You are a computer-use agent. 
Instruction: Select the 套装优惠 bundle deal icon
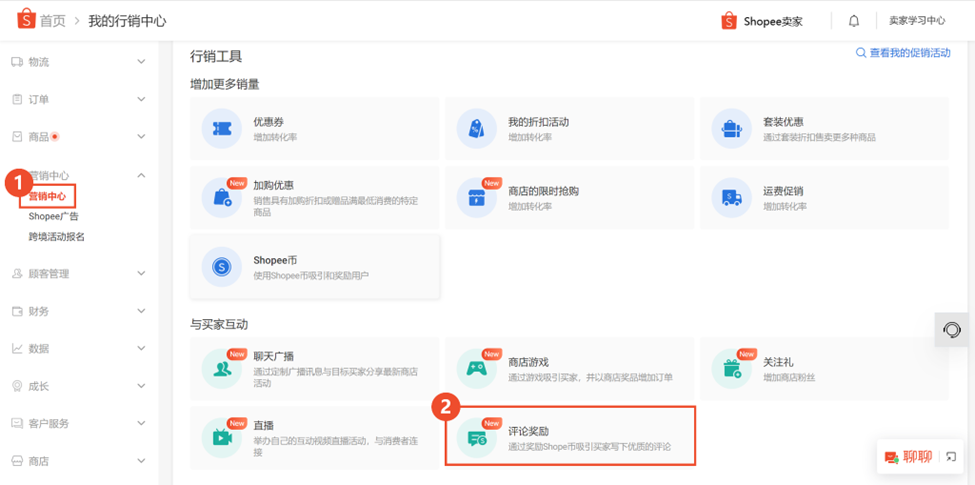pos(731,129)
